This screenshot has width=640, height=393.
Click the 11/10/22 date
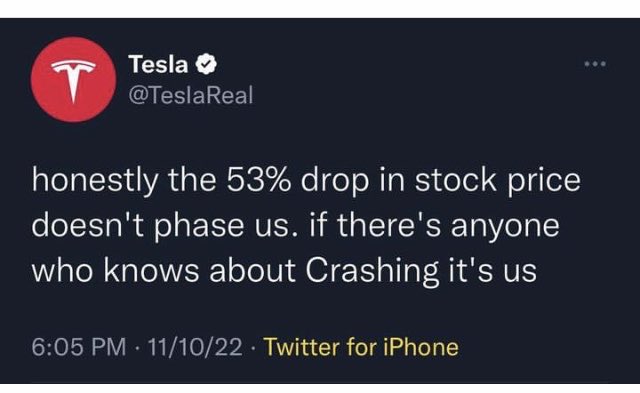195,347
